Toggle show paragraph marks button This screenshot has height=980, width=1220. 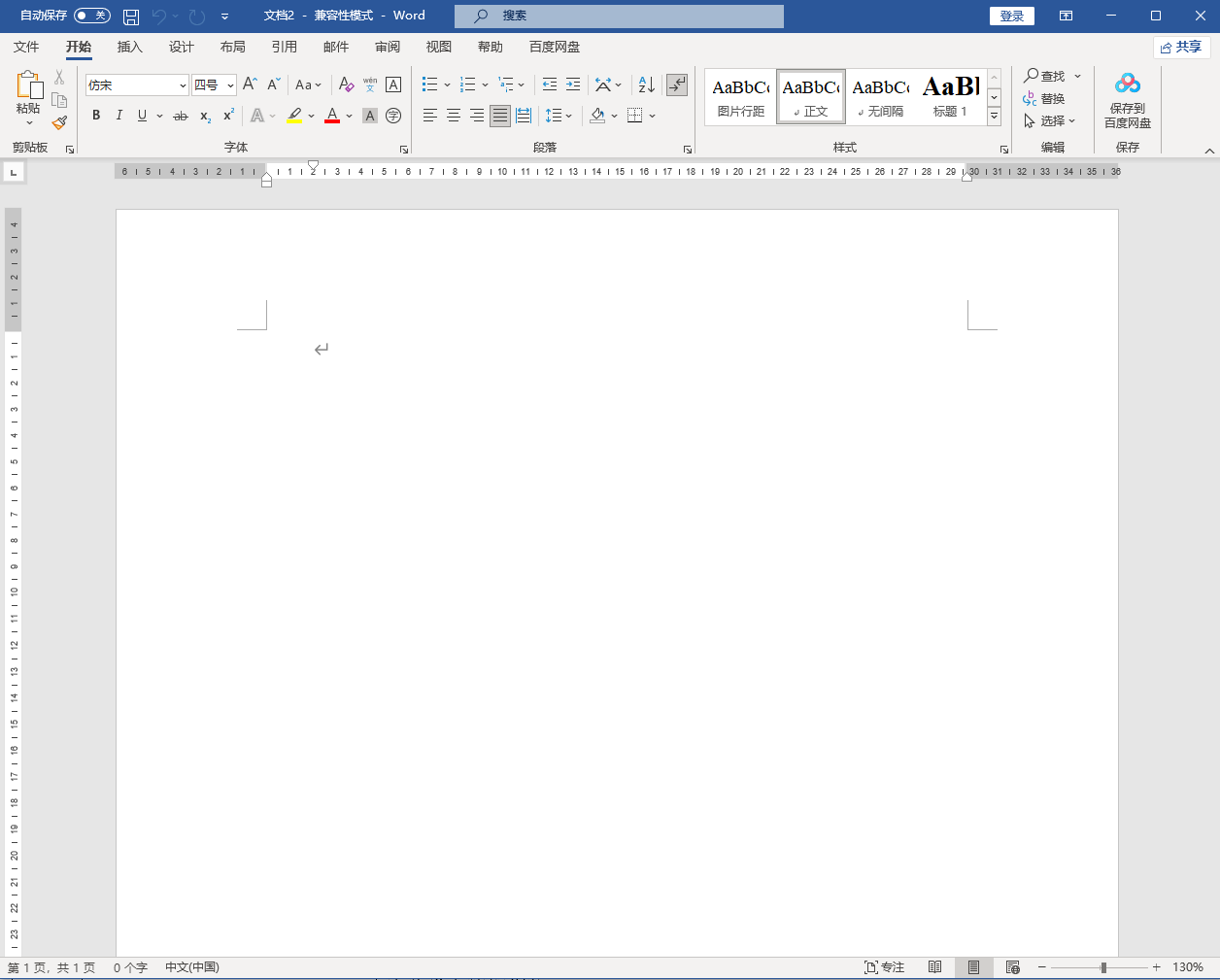tap(677, 85)
